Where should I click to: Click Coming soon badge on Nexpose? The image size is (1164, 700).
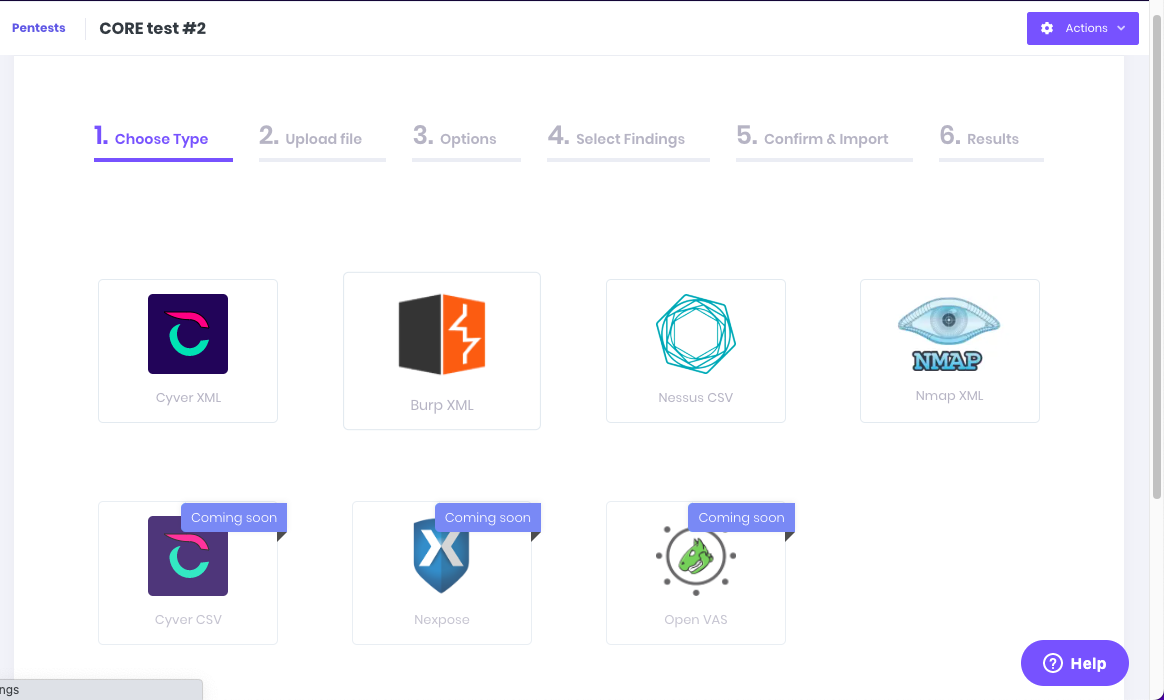pyautogui.click(x=488, y=517)
